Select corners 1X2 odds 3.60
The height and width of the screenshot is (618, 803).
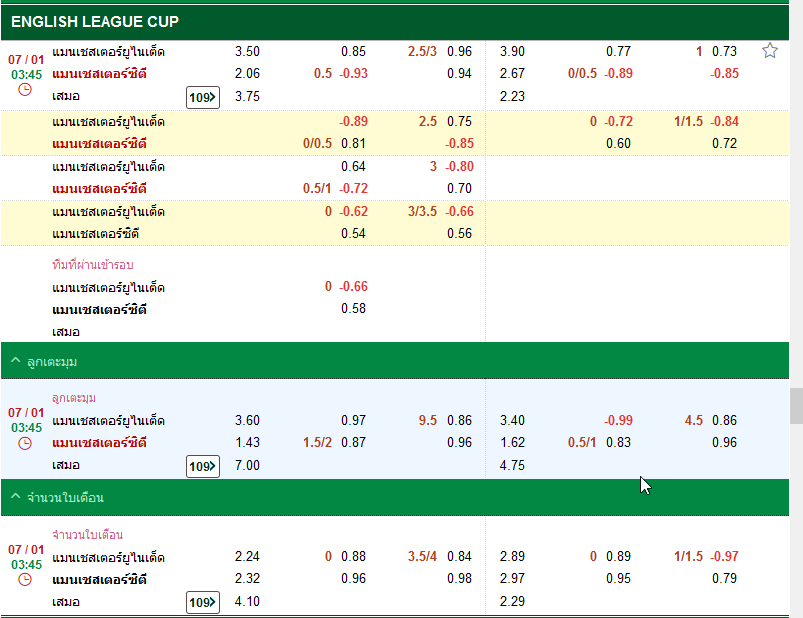pyautogui.click(x=247, y=421)
